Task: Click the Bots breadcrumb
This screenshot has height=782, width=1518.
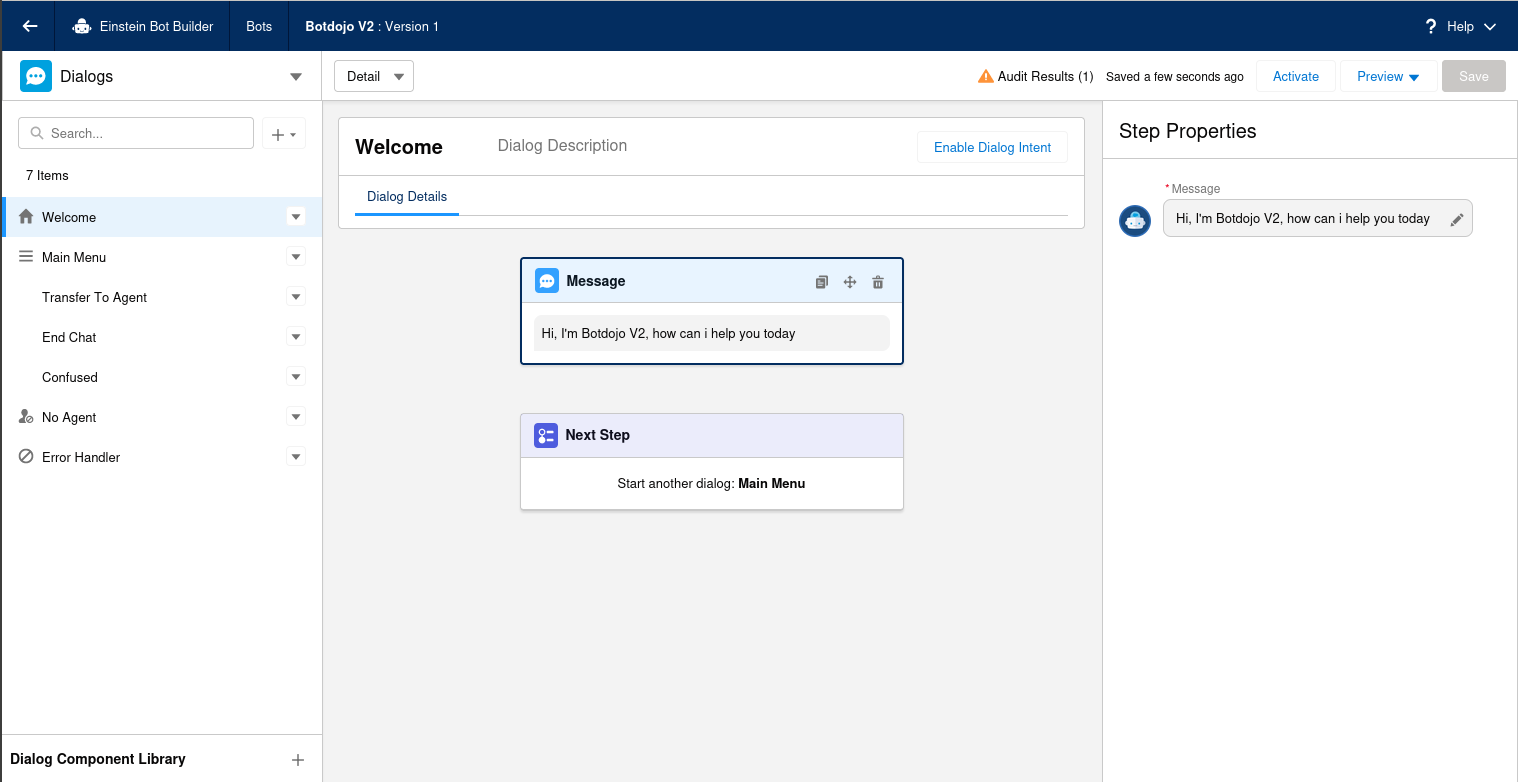Action: coord(259,26)
